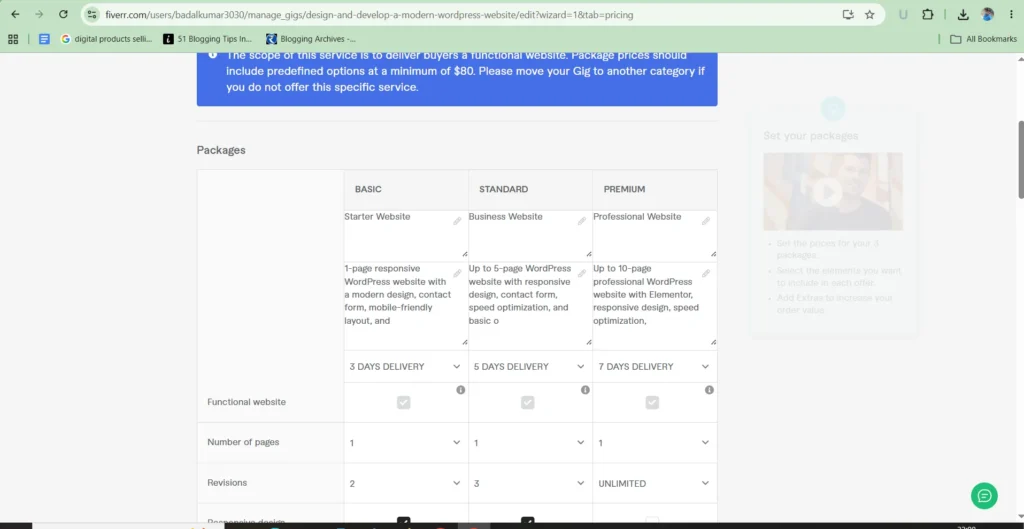Screen dimensions: 1024x529
Task: Open the All Bookmarks folder
Action: [984, 39]
